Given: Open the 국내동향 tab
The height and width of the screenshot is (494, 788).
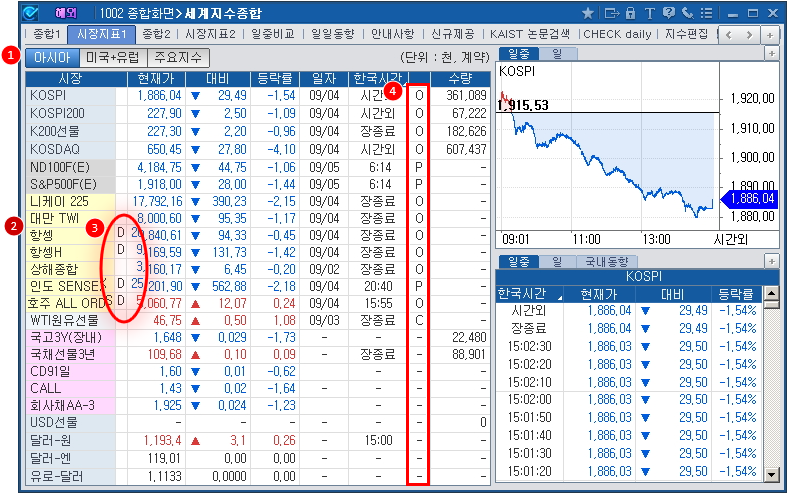Looking at the screenshot, I should point(607,261).
